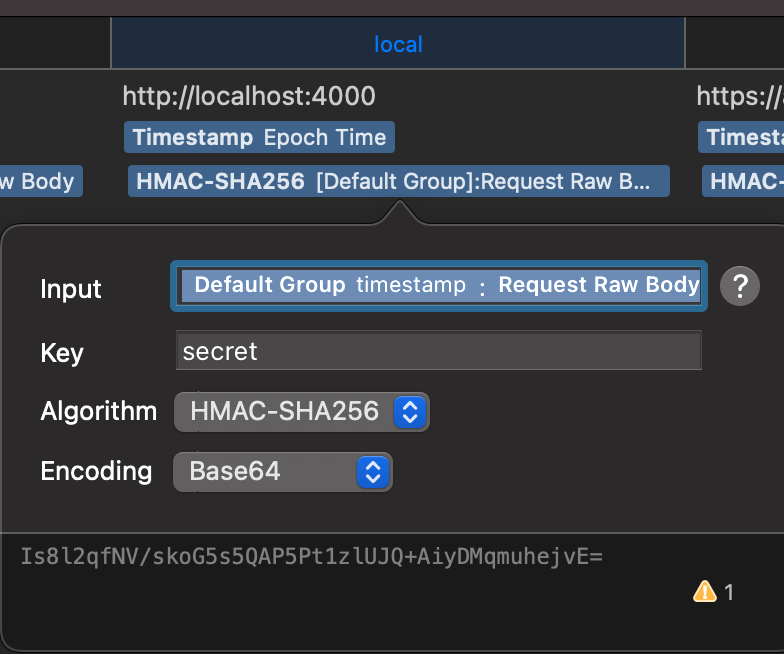Screen dimensions: 784x654
Task: Click the Input field with dynamic values
Action: (438, 286)
